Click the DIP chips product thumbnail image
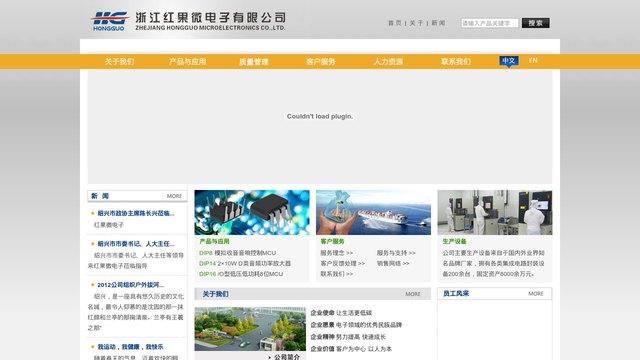The width and height of the screenshot is (640, 360). click(252, 212)
